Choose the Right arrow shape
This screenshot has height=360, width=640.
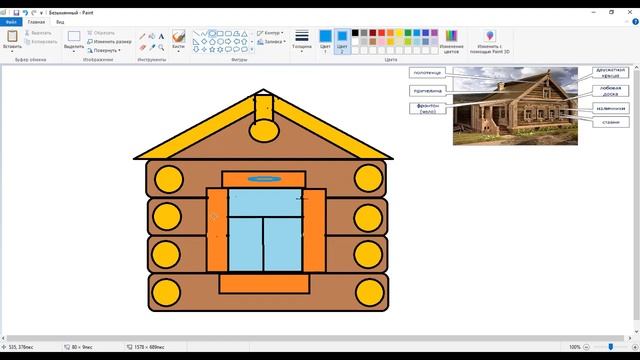tap(228, 42)
